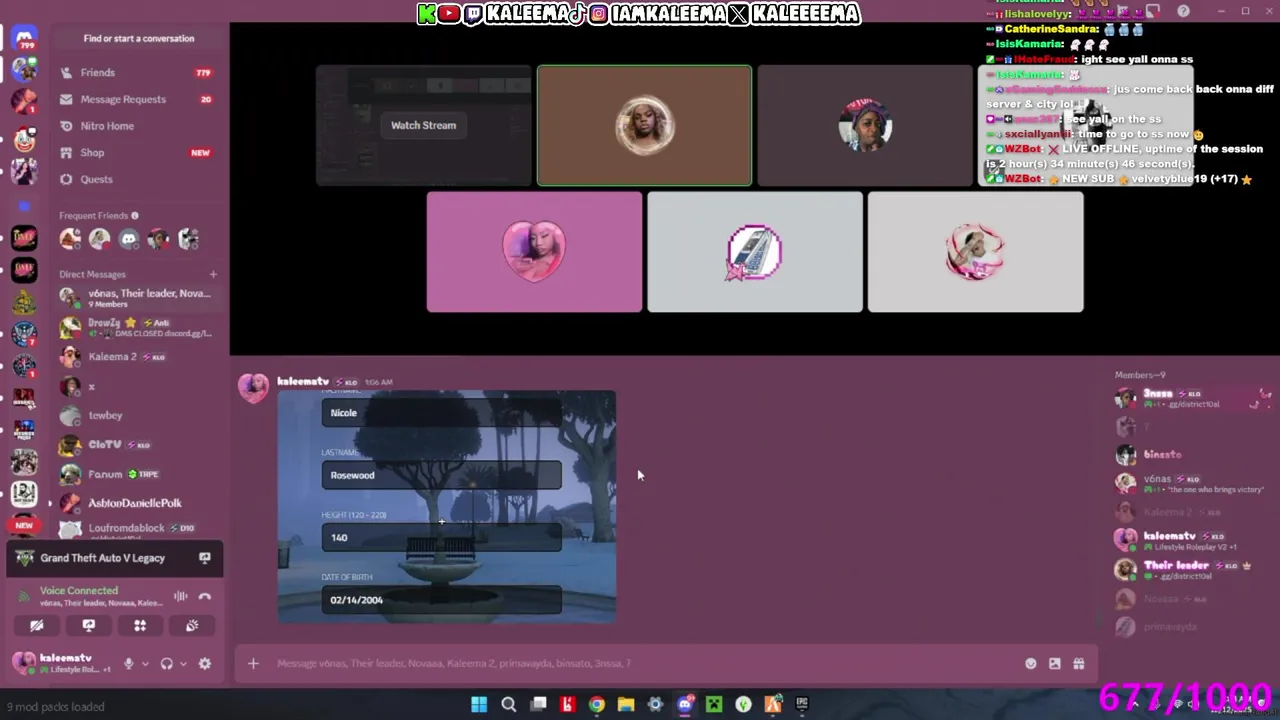Open Quests

[138, 179]
